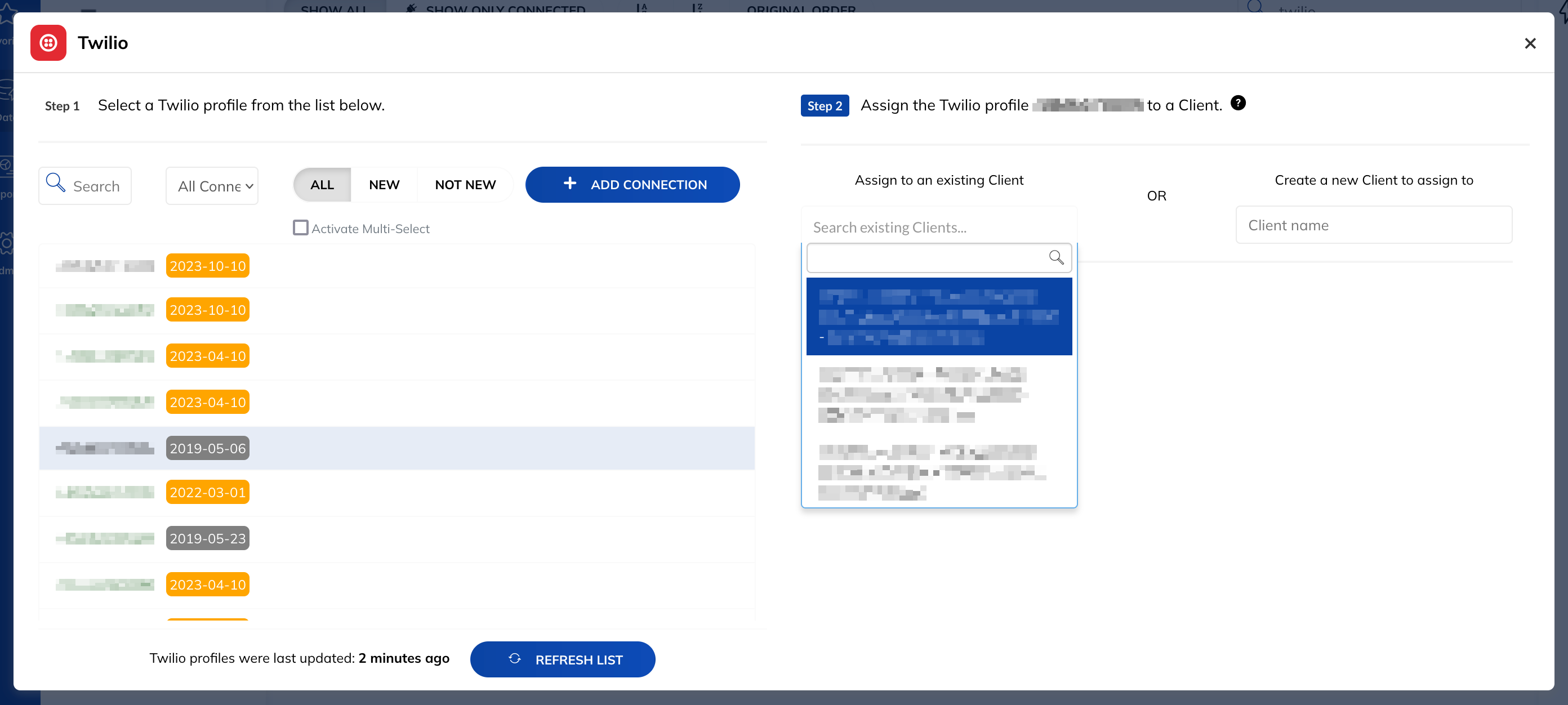This screenshot has height=705, width=1568.
Task: Select the NEW filter tab
Action: click(384, 185)
